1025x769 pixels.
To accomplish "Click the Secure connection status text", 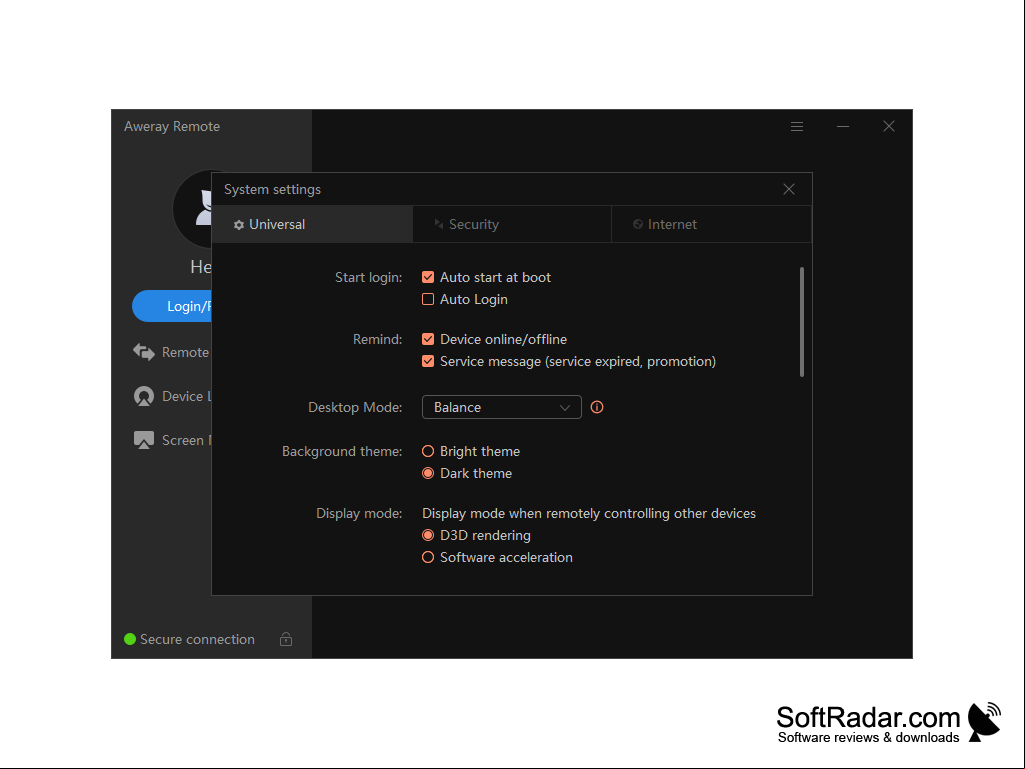I will click(x=197, y=640).
